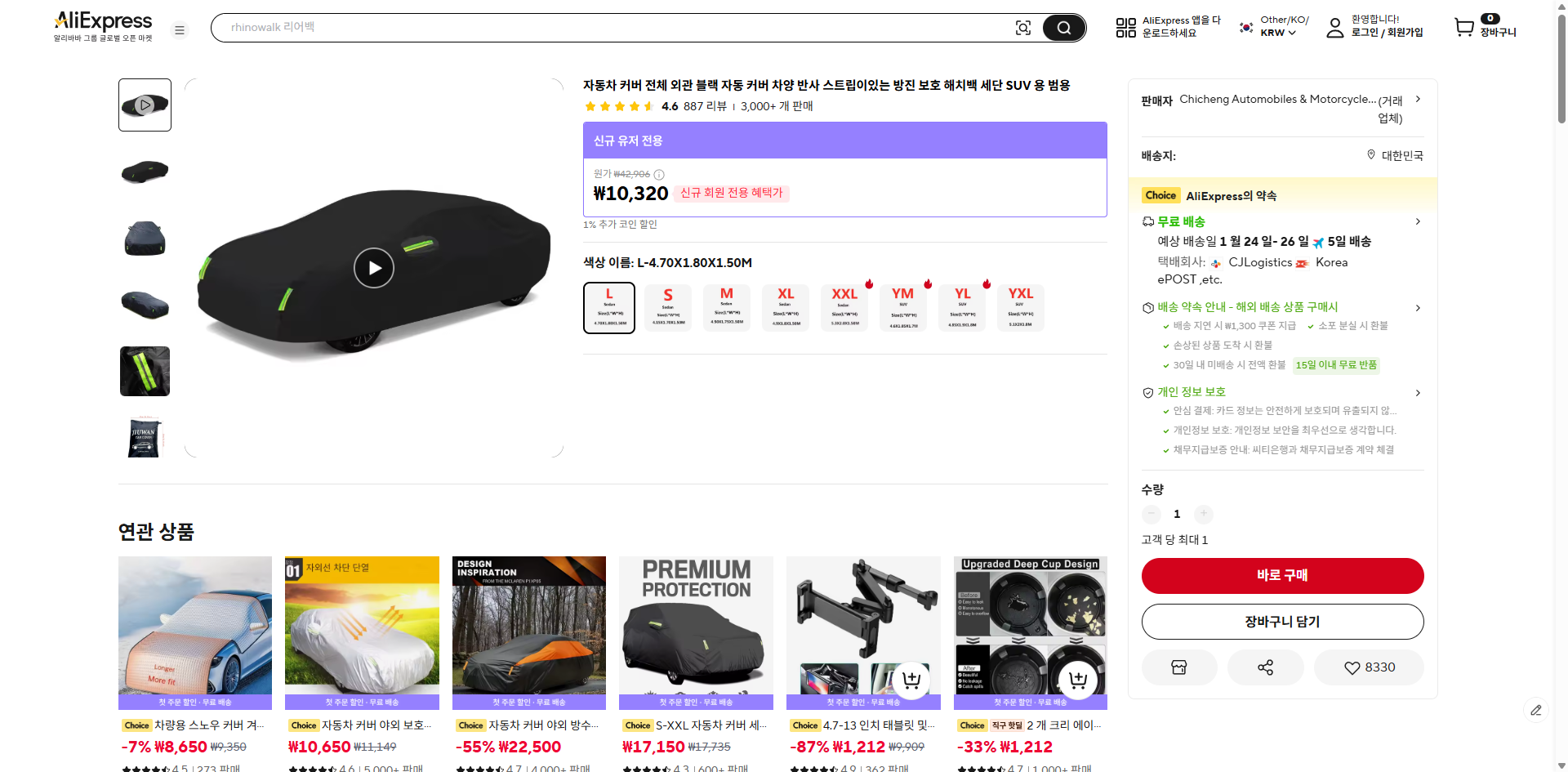Screen dimensions: 1568x772
Task: Open the hamburger menu next to logo
Action: (180, 29)
